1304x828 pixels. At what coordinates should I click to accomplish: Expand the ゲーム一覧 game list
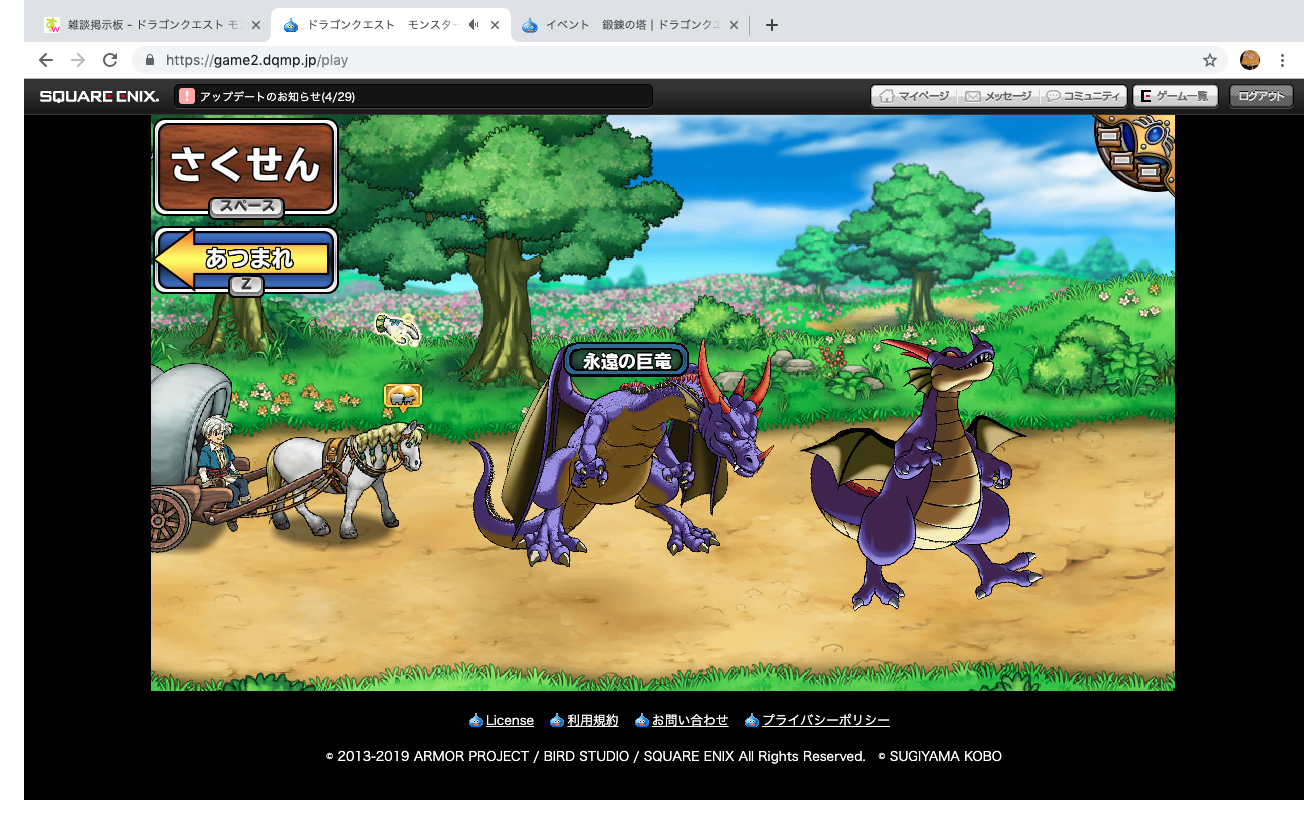(1175, 96)
